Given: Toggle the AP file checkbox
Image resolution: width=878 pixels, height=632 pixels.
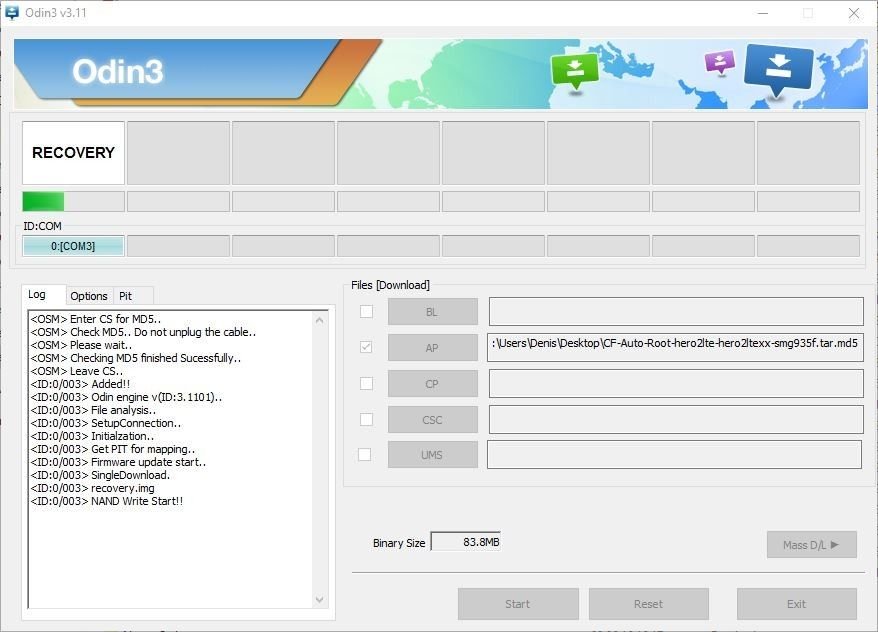Looking at the screenshot, I should (366, 347).
